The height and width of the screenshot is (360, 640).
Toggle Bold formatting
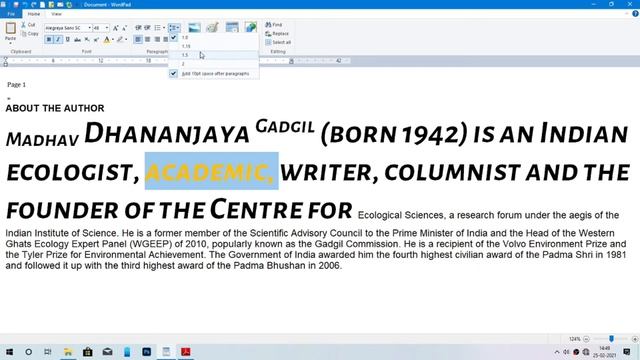point(49,39)
